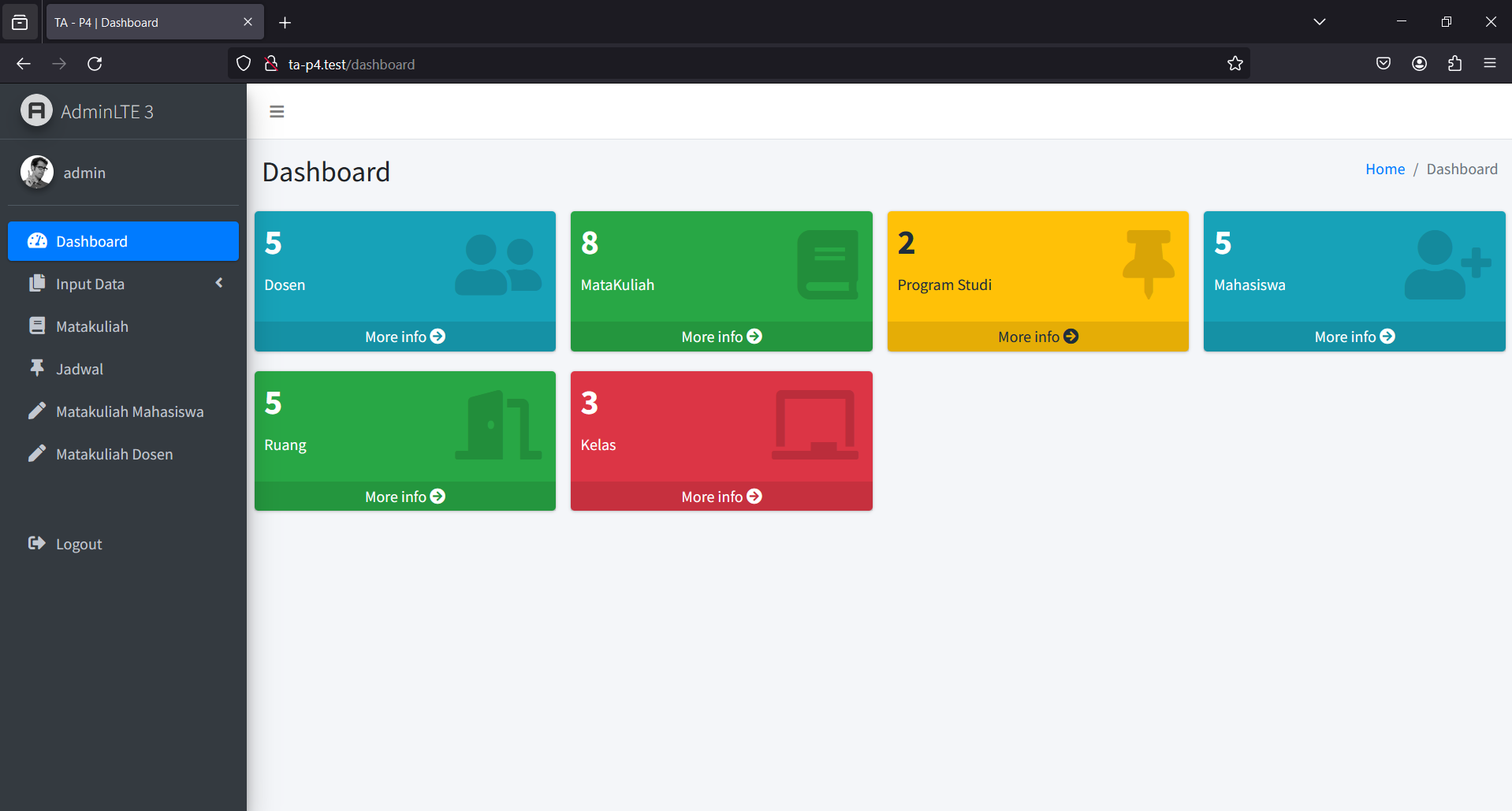Open the Dashboard sidebar menu item
1512x811 pixels.
coord(123,241)
